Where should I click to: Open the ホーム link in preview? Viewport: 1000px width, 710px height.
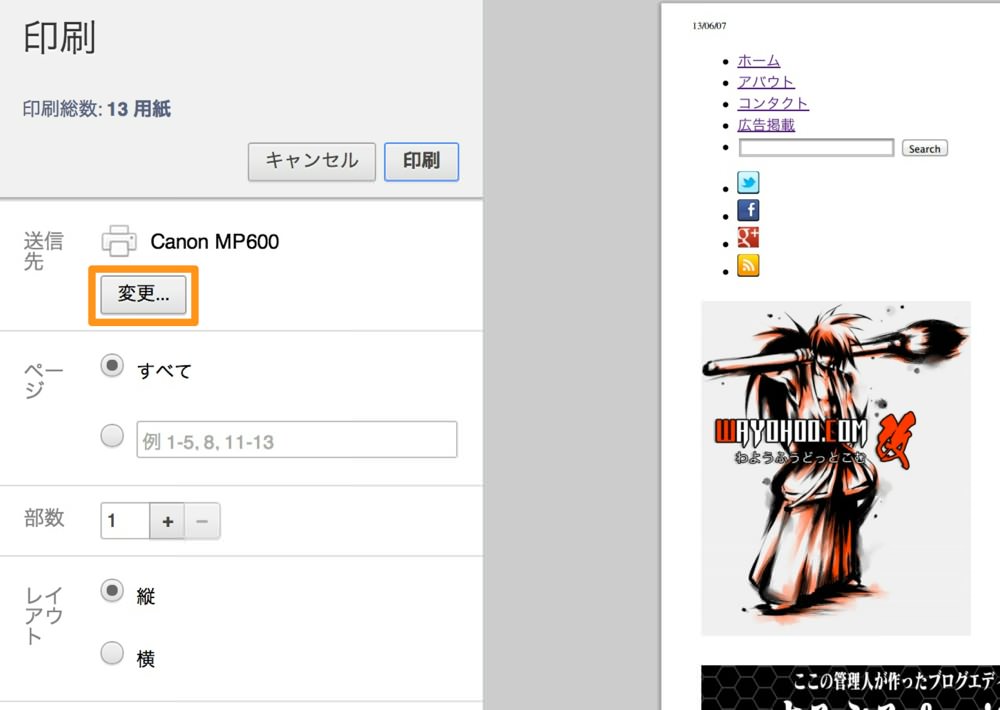(759, 61)
